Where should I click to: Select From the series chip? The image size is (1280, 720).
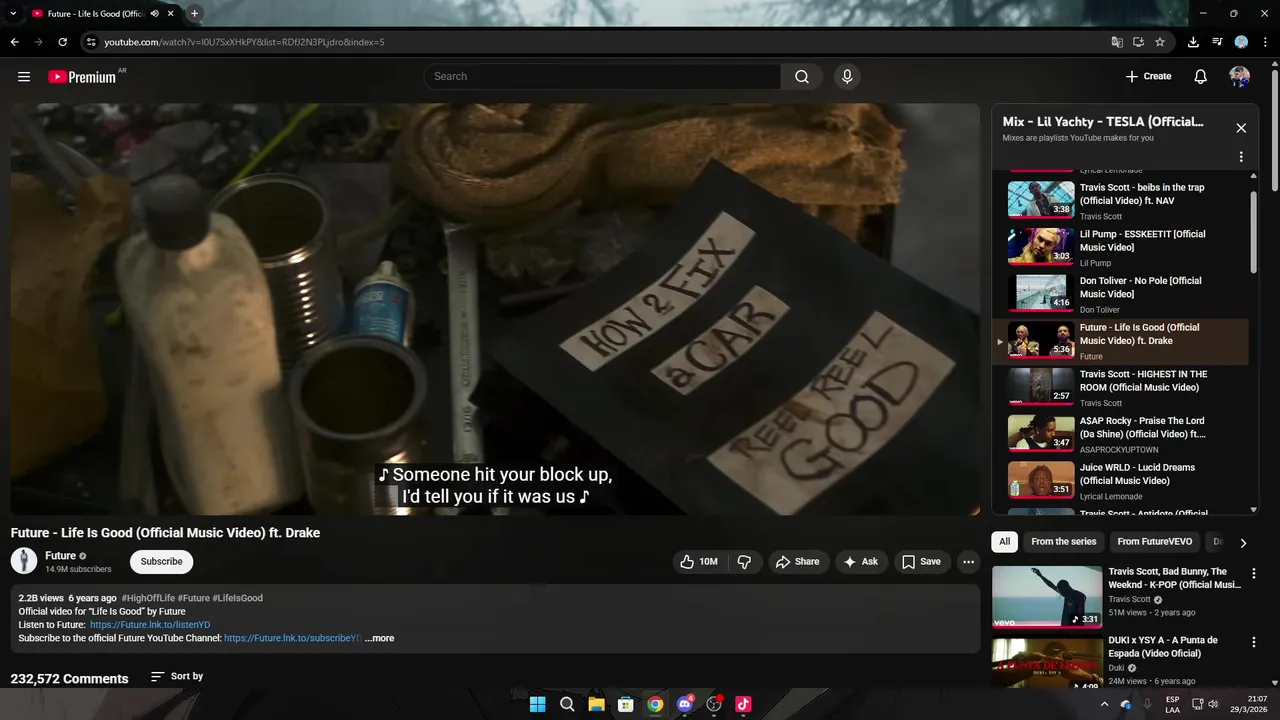click(x=1063, y=542)
